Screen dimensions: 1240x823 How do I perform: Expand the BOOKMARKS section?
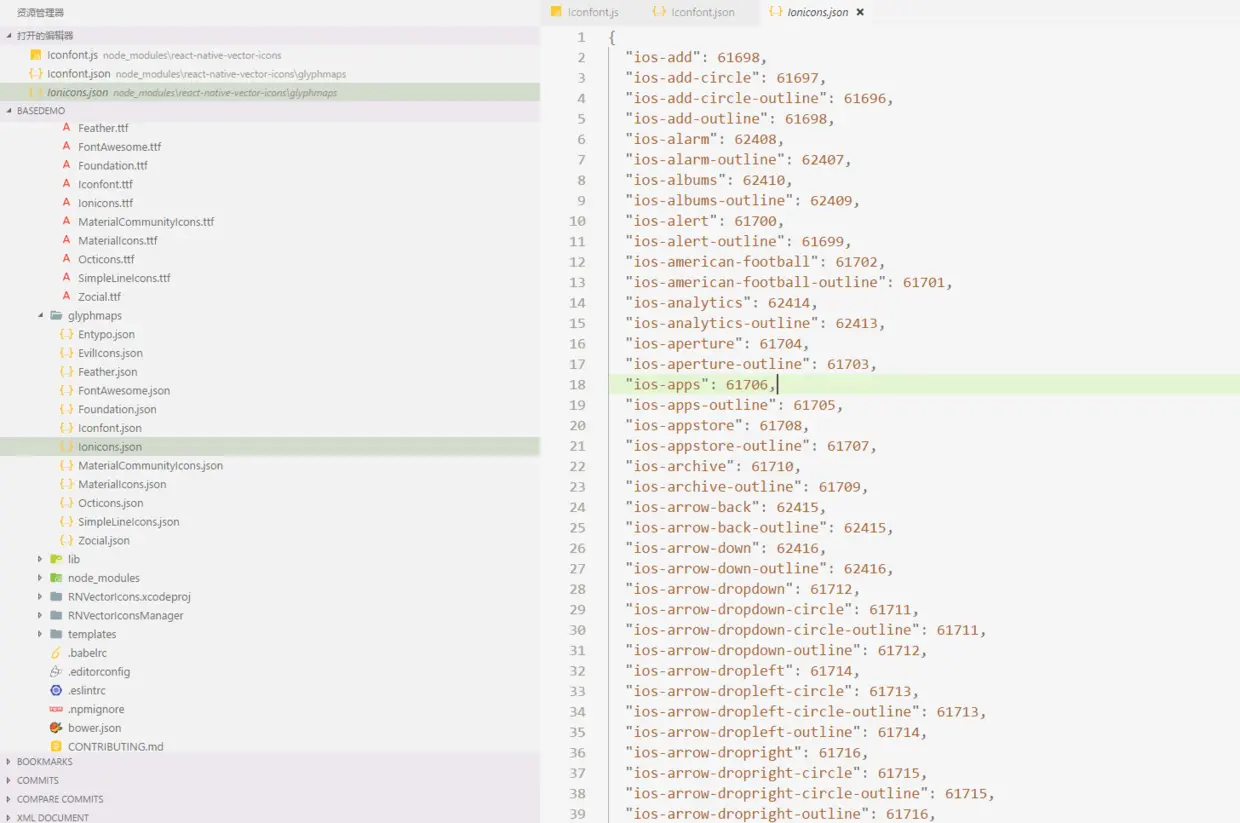tap(9, 762)
